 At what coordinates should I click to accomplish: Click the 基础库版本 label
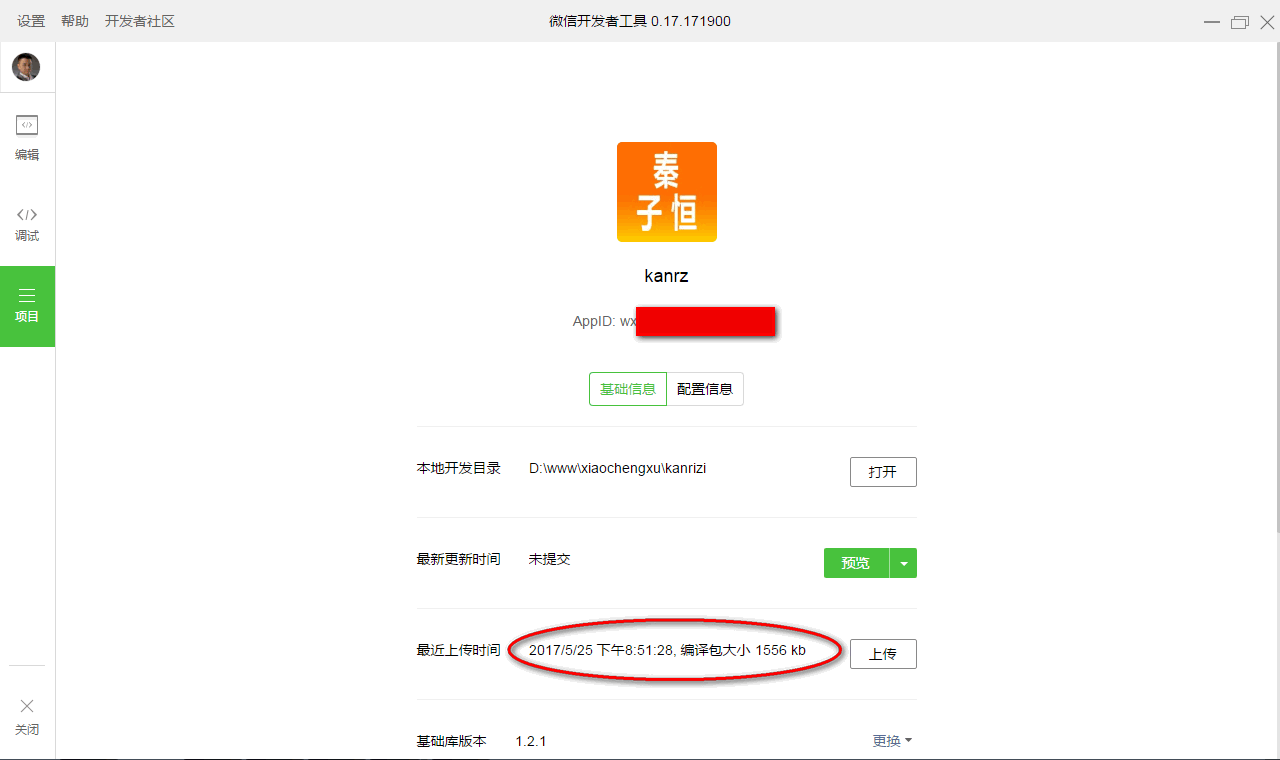tap(452, 741)
